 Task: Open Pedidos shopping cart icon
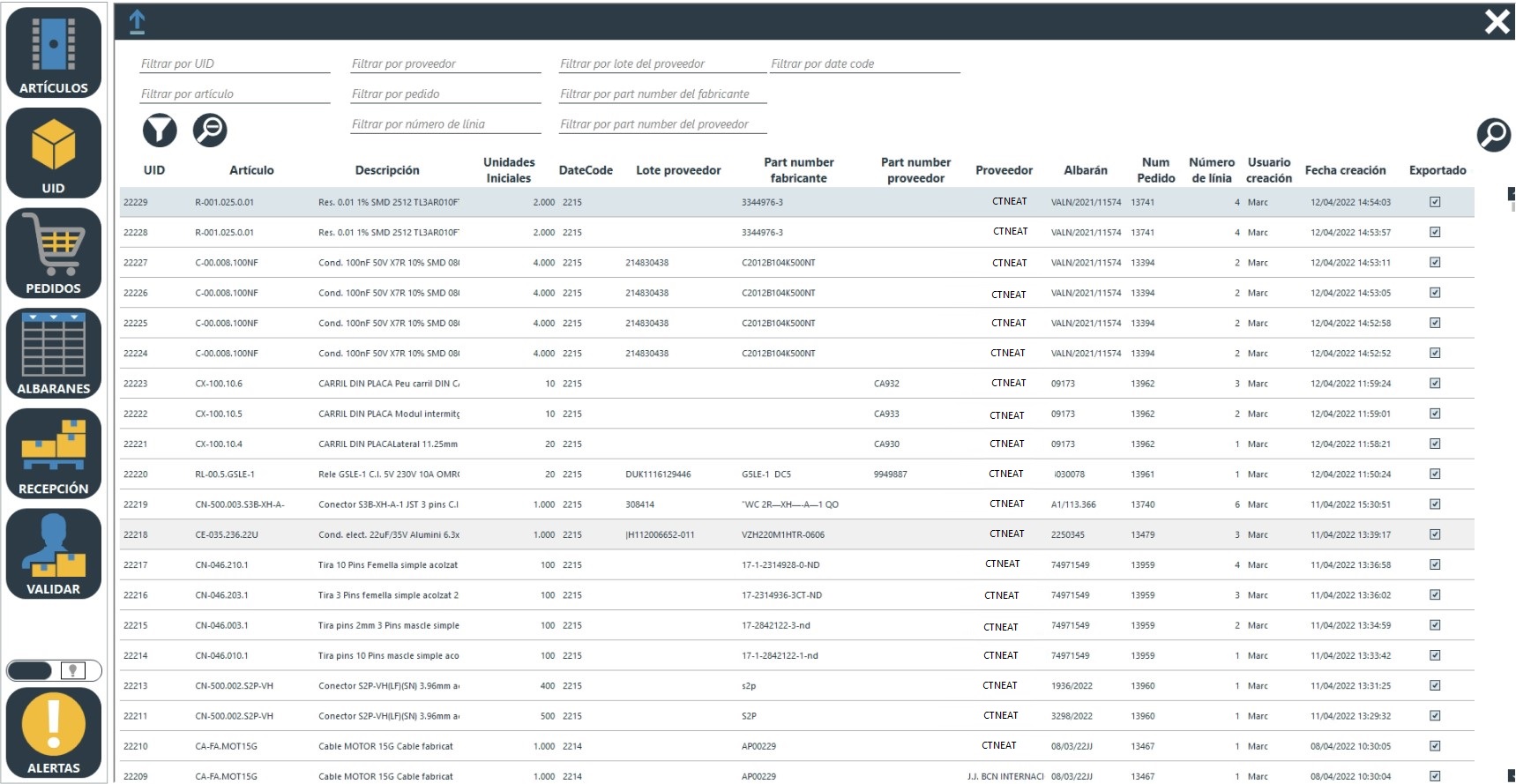point(54,253)
